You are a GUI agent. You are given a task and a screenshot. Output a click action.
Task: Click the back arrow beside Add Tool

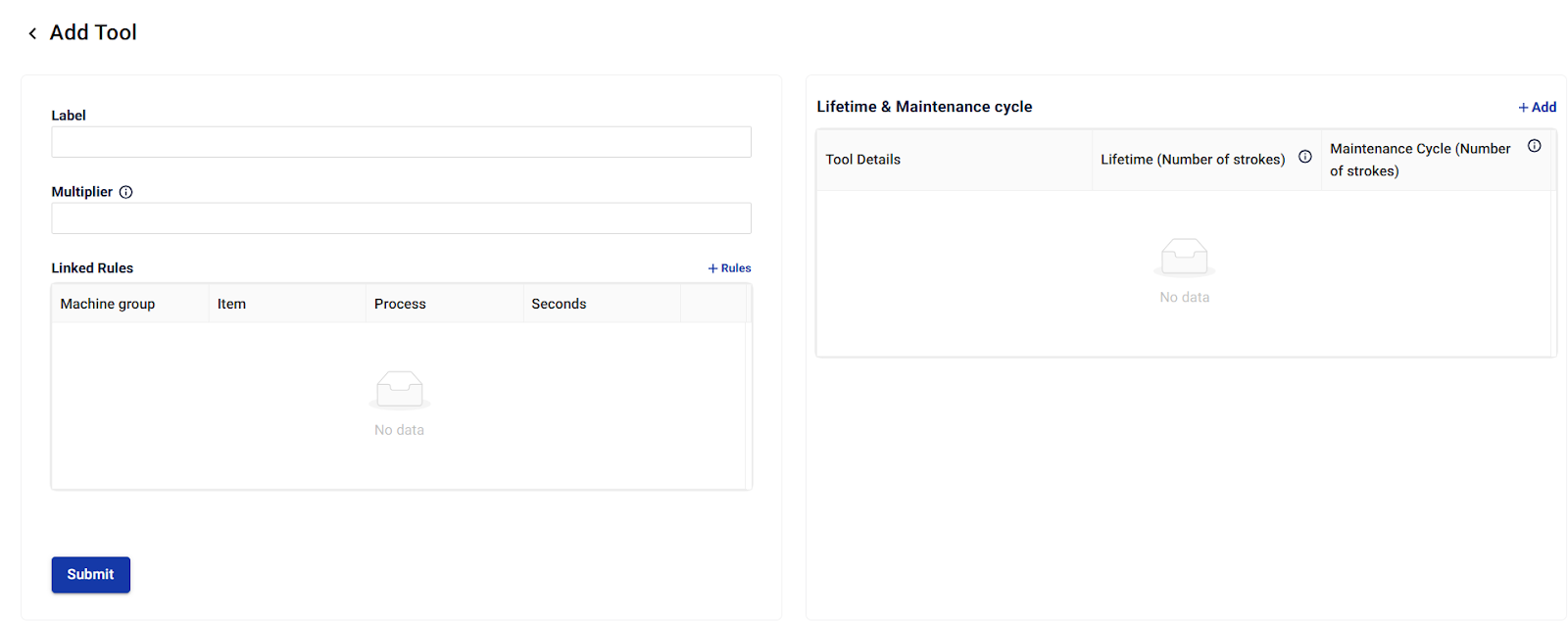click(32, 33)
